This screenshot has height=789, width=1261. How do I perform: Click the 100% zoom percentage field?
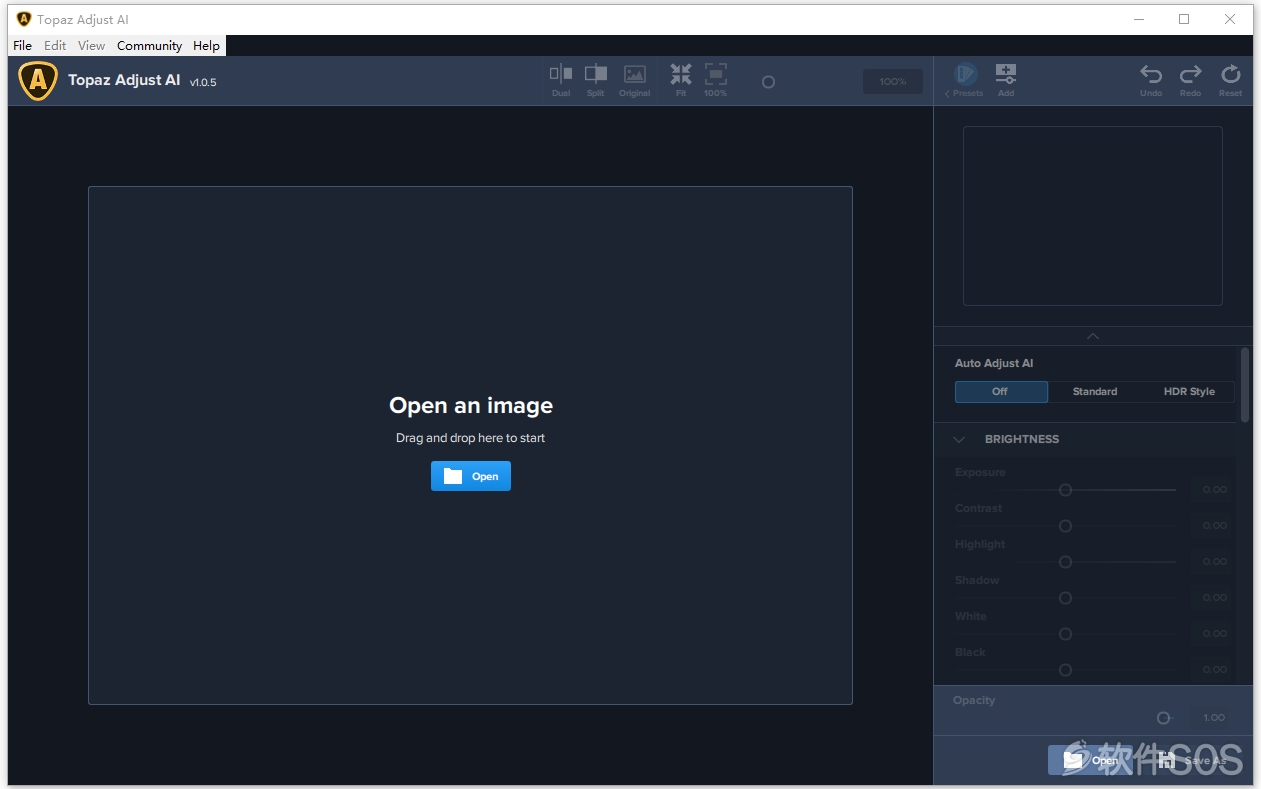coord(893,82)
